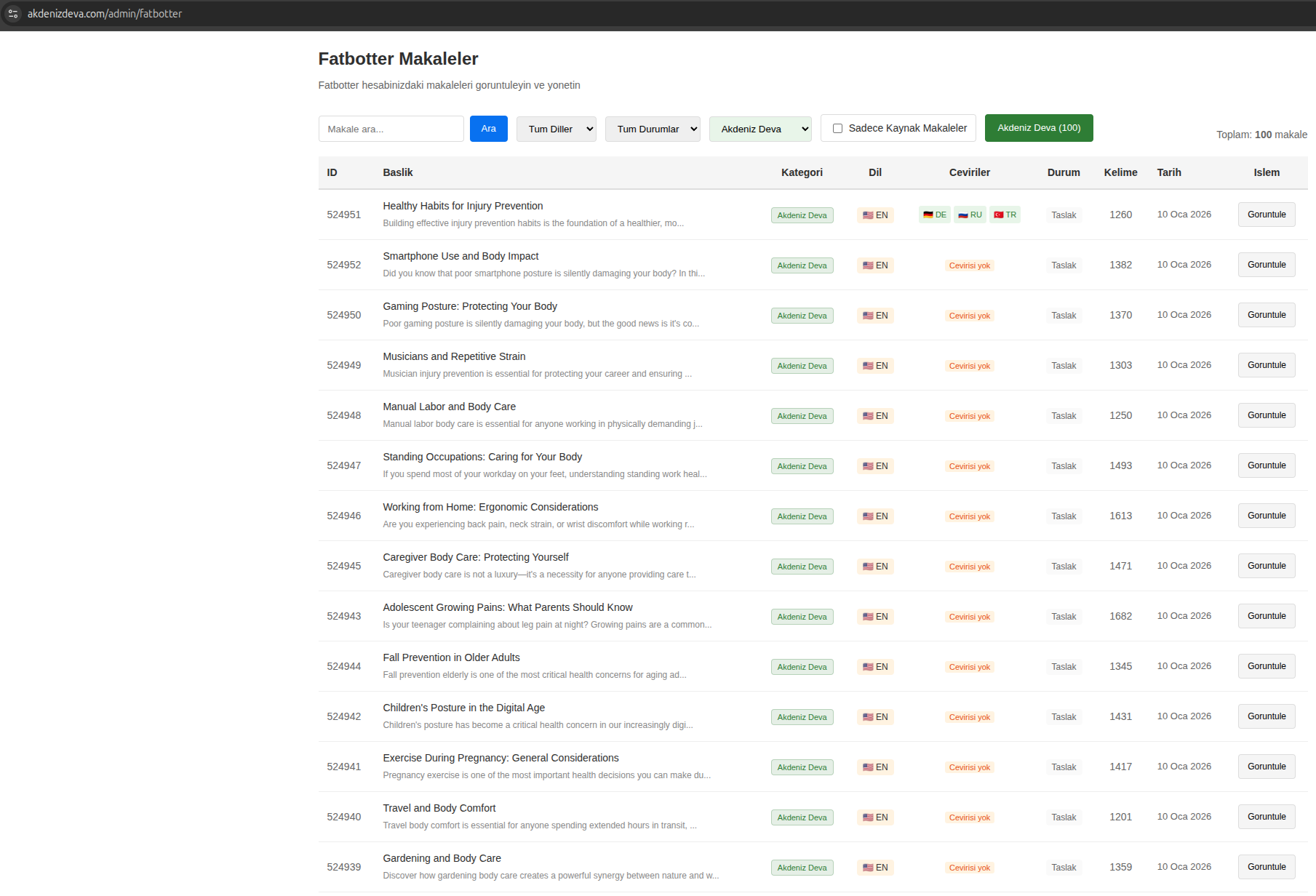Click the EN language badge for Gaming Posture row

coord(875,316)
